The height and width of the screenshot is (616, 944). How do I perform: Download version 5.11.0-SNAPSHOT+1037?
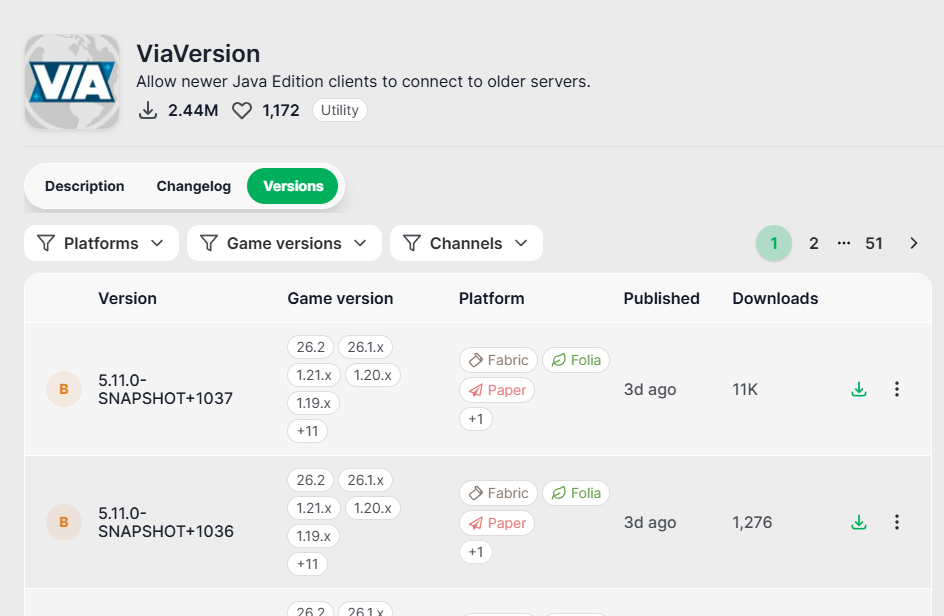coord(859,390)
